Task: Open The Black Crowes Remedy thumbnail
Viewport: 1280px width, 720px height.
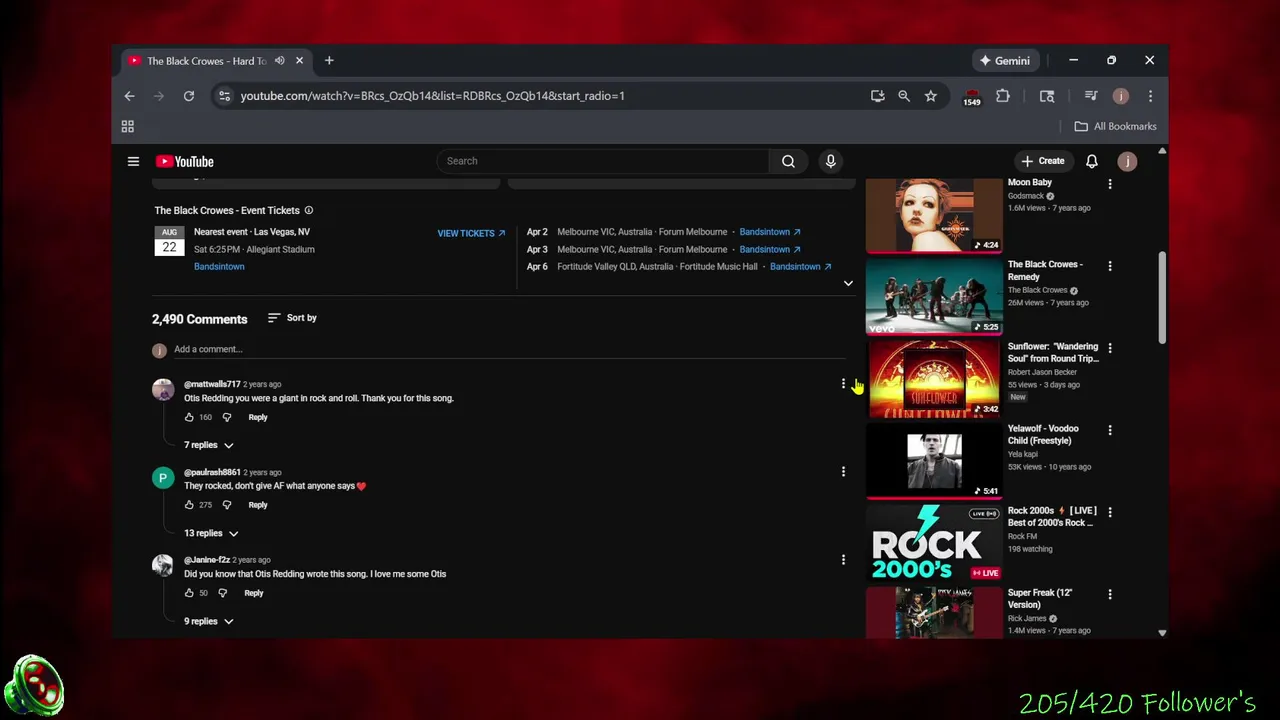Action: click(x=934, y=296)
